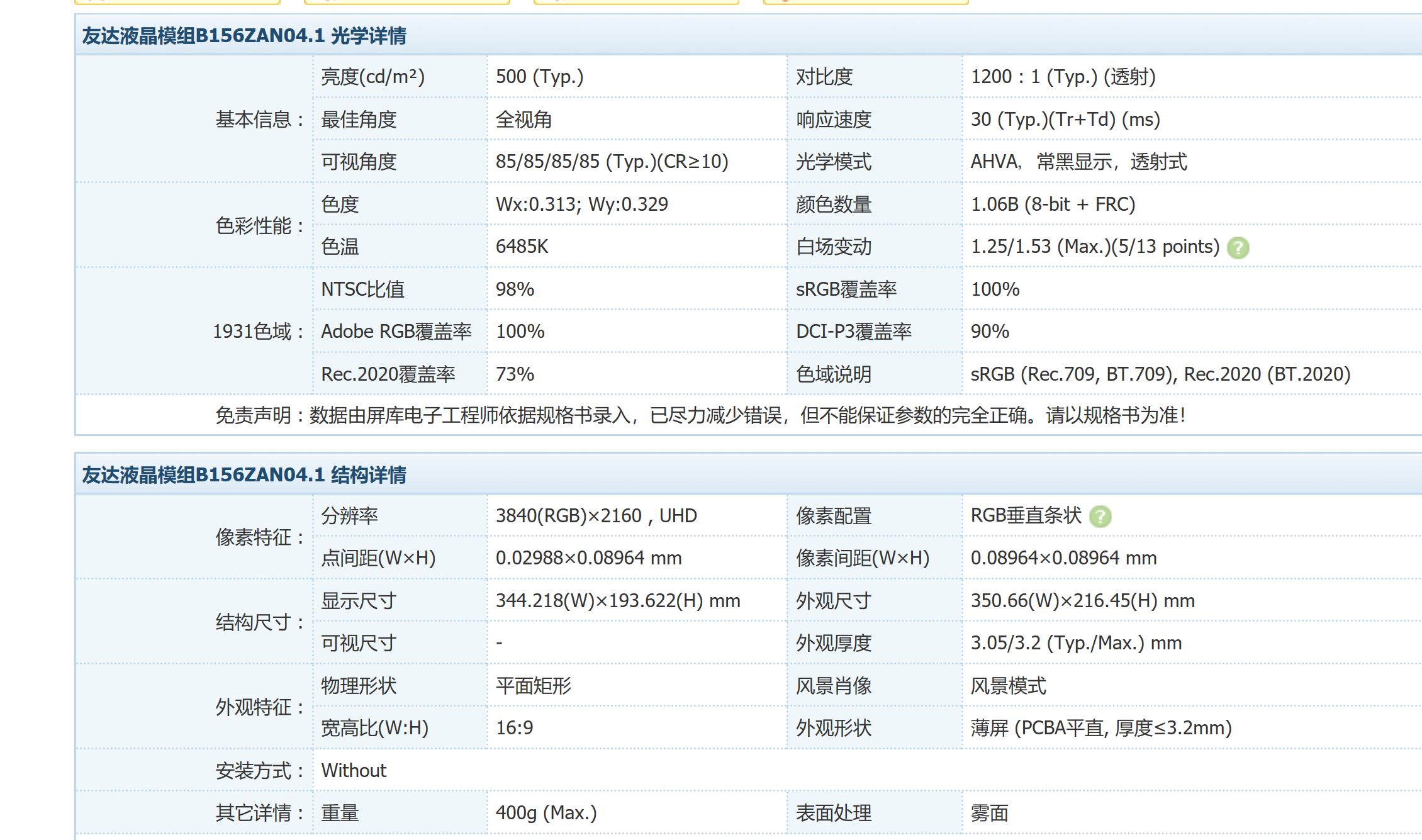Click the 色域说明 value sRGB (Rec.709...)

tap(1160, 374)
